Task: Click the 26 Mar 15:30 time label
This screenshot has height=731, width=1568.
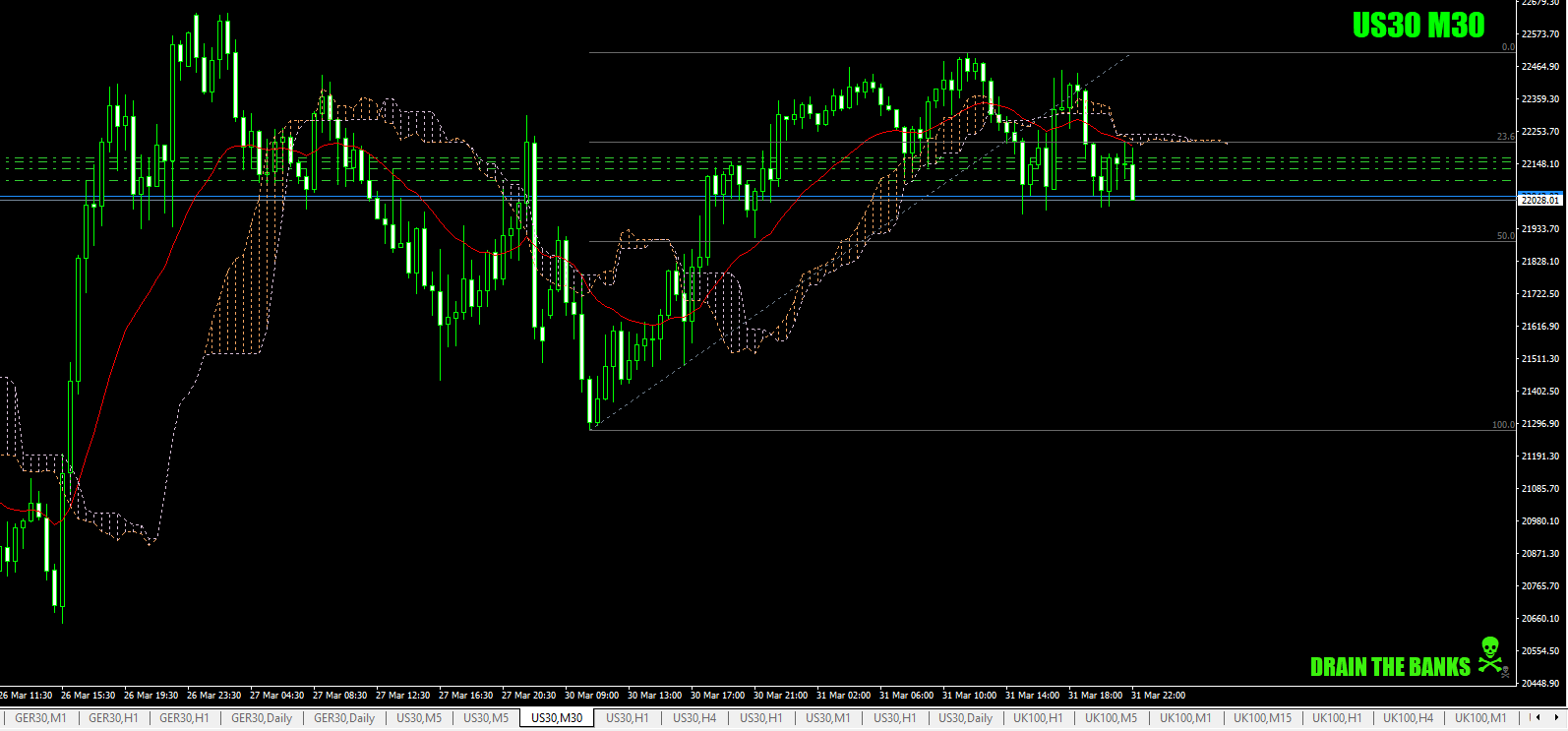Action: click(89, 696)
